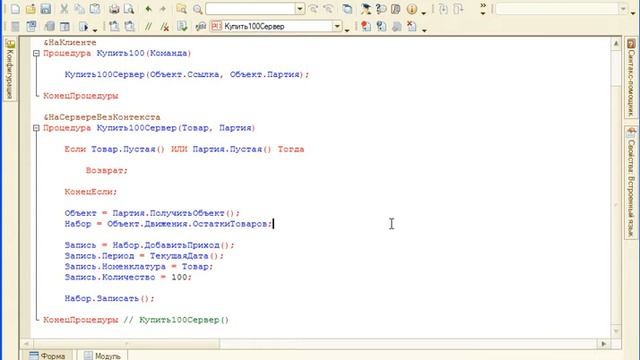Expand the Купить100Сервер procedure dropdown

(x=337, y=27)
